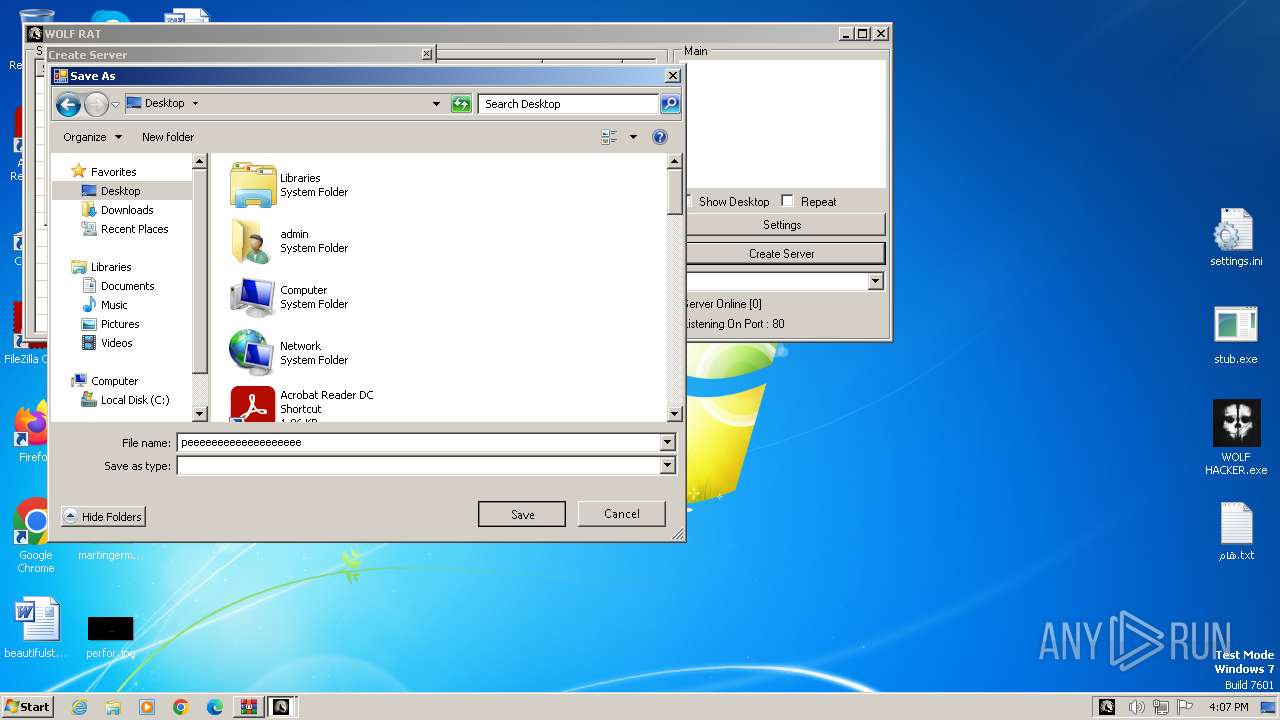
Task: Cancel the Save As dialog
Action: point(621,514)
